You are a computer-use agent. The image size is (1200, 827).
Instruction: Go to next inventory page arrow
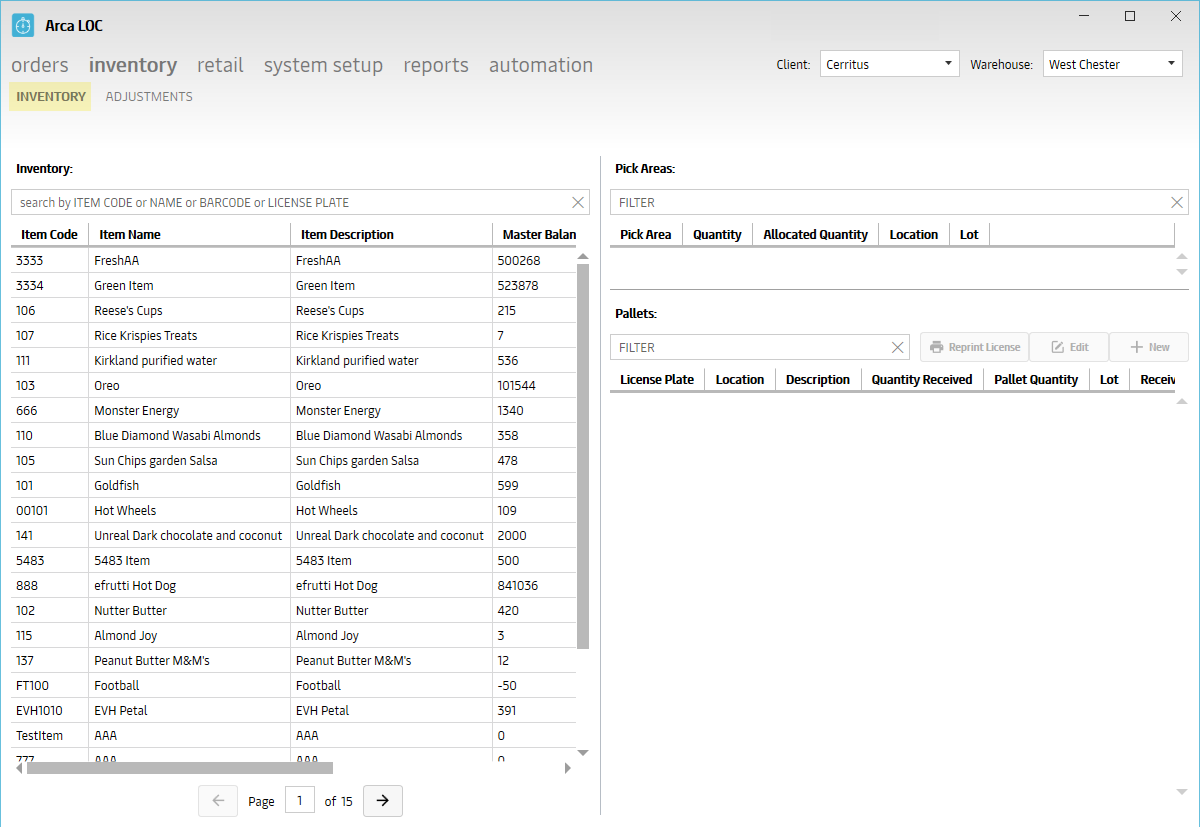383,801
